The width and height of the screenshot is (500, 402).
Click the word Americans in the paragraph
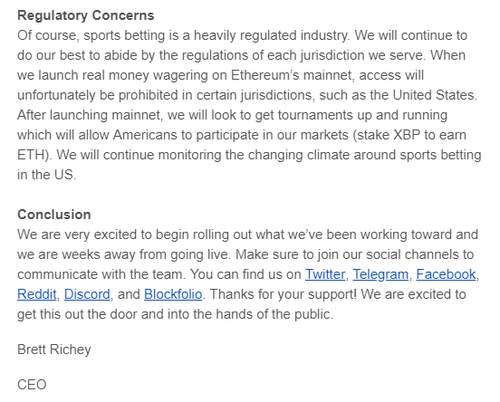(x=145, y=135)
